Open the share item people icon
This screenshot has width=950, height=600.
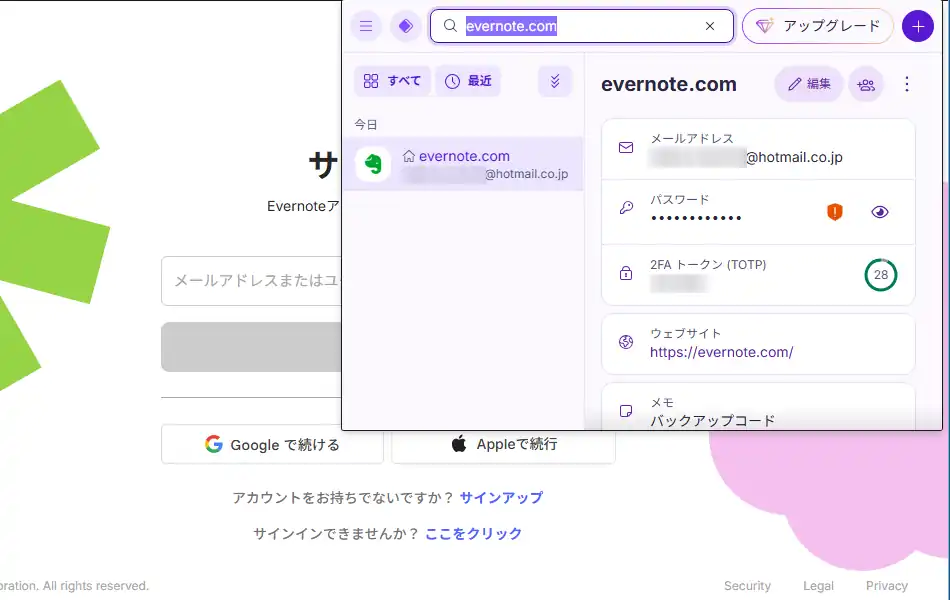coord(866,84)
